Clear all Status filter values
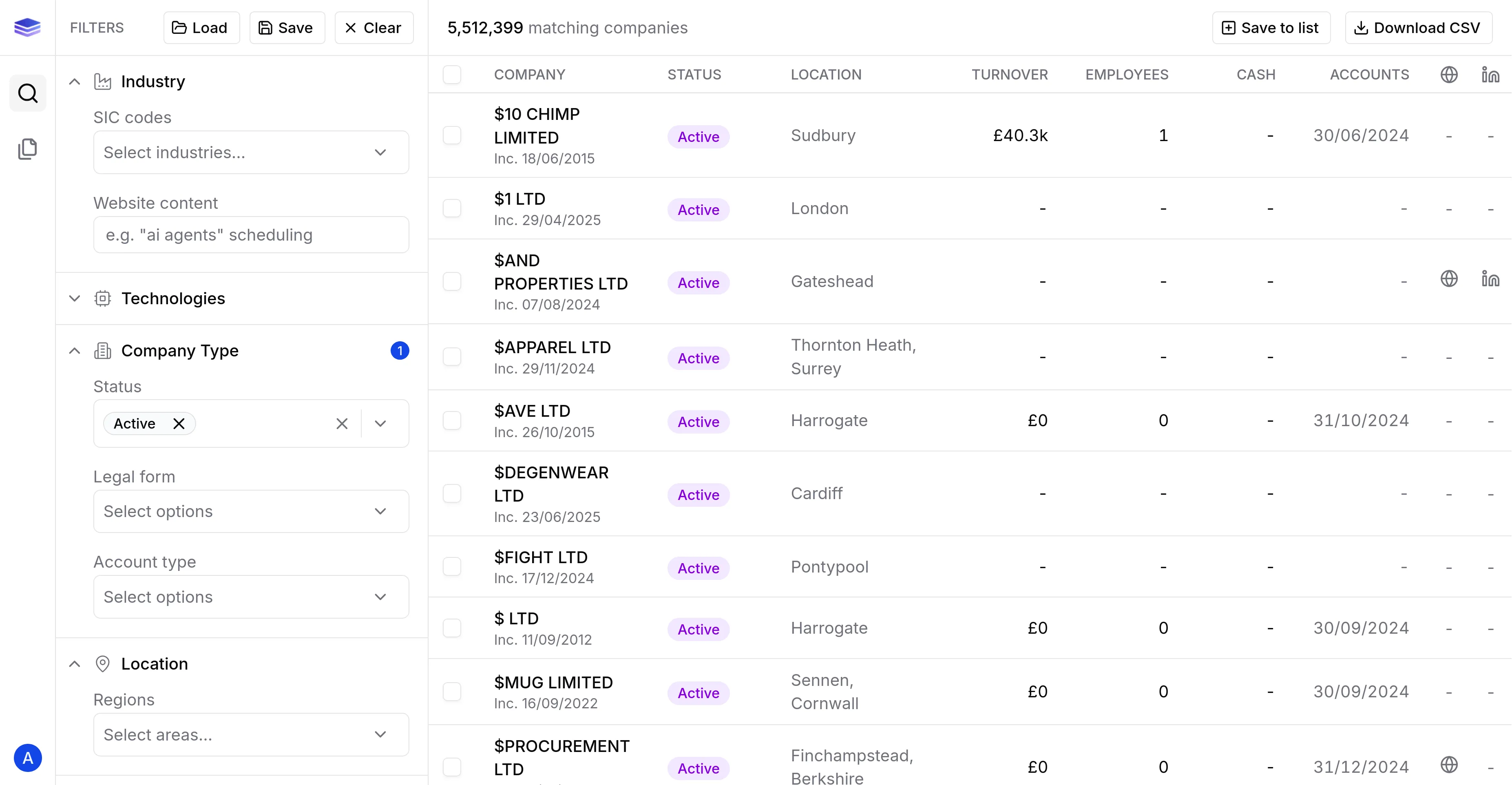The image size is (1512, 785). (342, 423)
